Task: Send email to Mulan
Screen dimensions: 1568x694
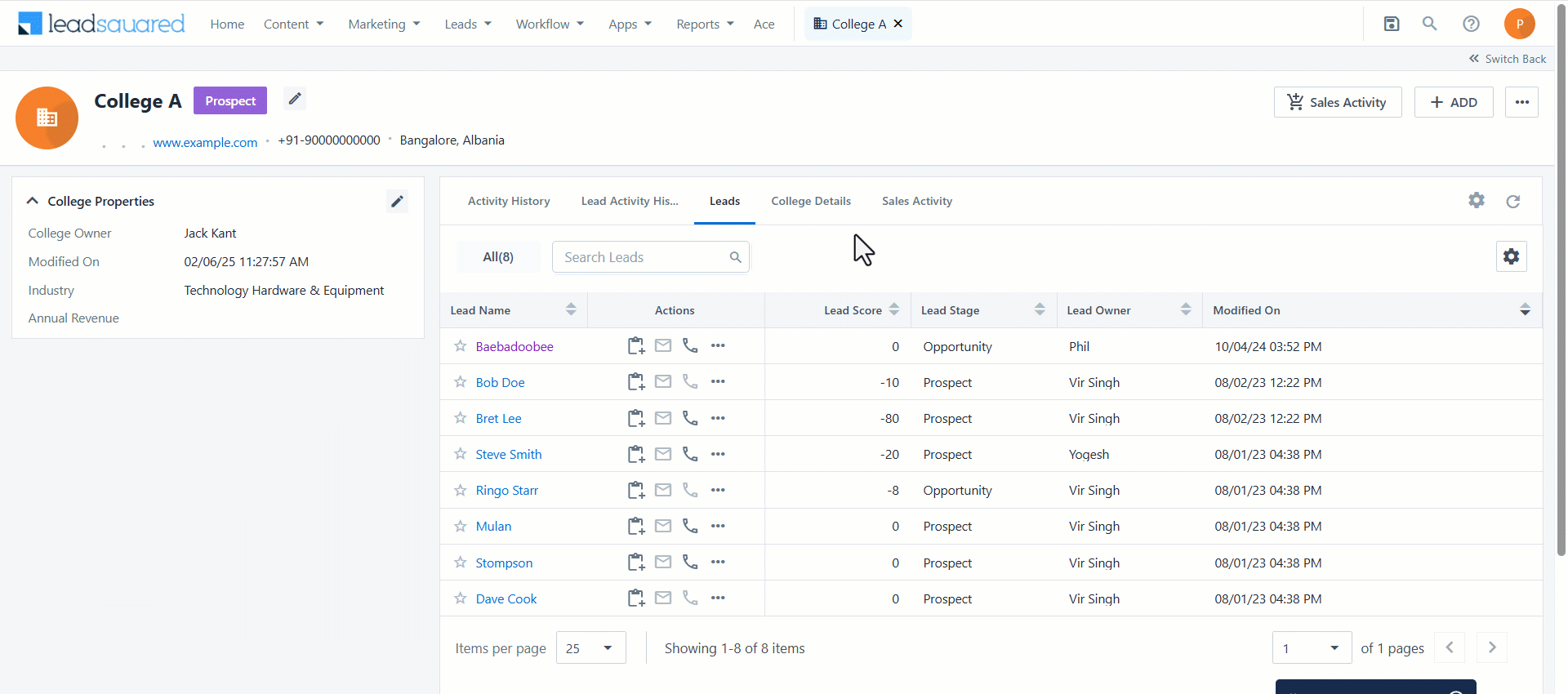Action: [x=663, y=526]
